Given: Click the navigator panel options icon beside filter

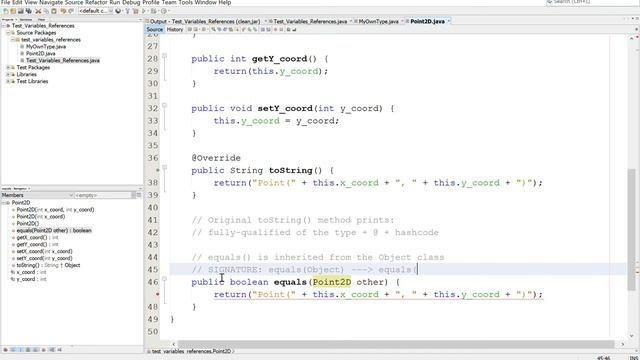Looking at the screenshot, I should point(139,195).
